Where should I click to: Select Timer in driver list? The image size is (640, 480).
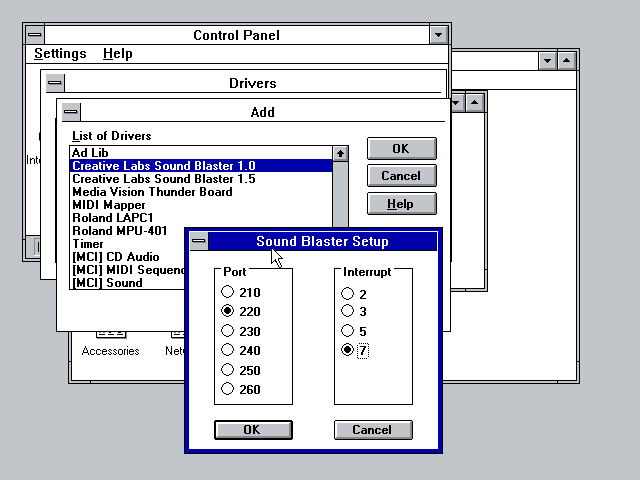click(x=127, y=244)
